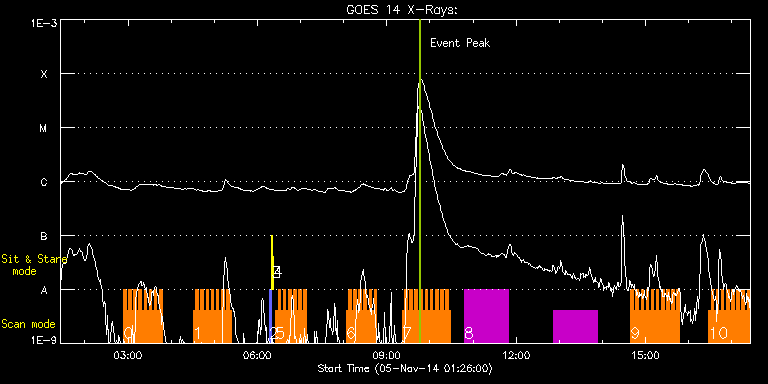768x384 pixels.
Task: Select orange scan block labeled 9
Action: pyautogui.click(x=655, y=316)
